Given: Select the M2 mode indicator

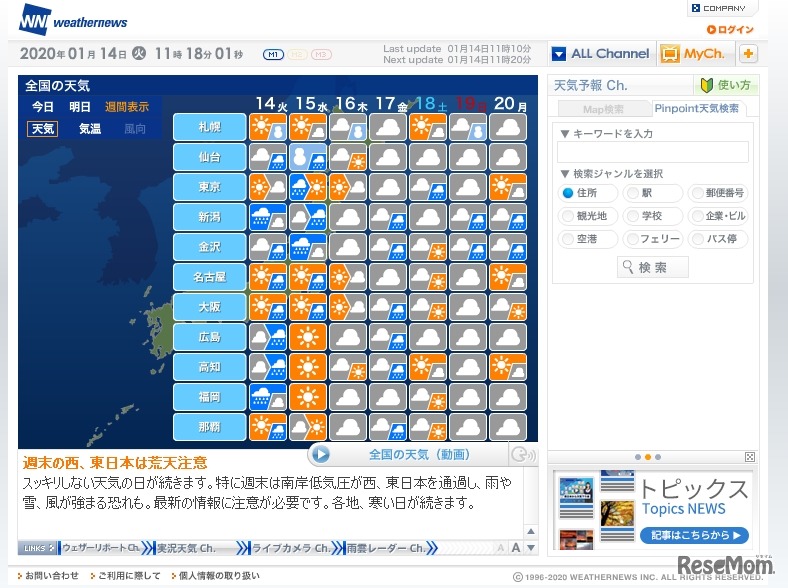Looking at the screenshot, I should coord(297,54).
